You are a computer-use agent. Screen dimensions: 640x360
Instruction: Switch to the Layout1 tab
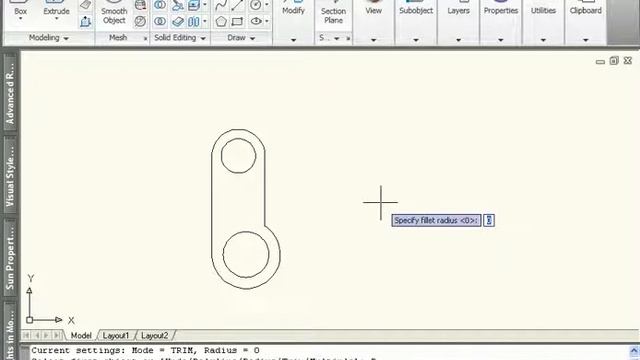116,336
